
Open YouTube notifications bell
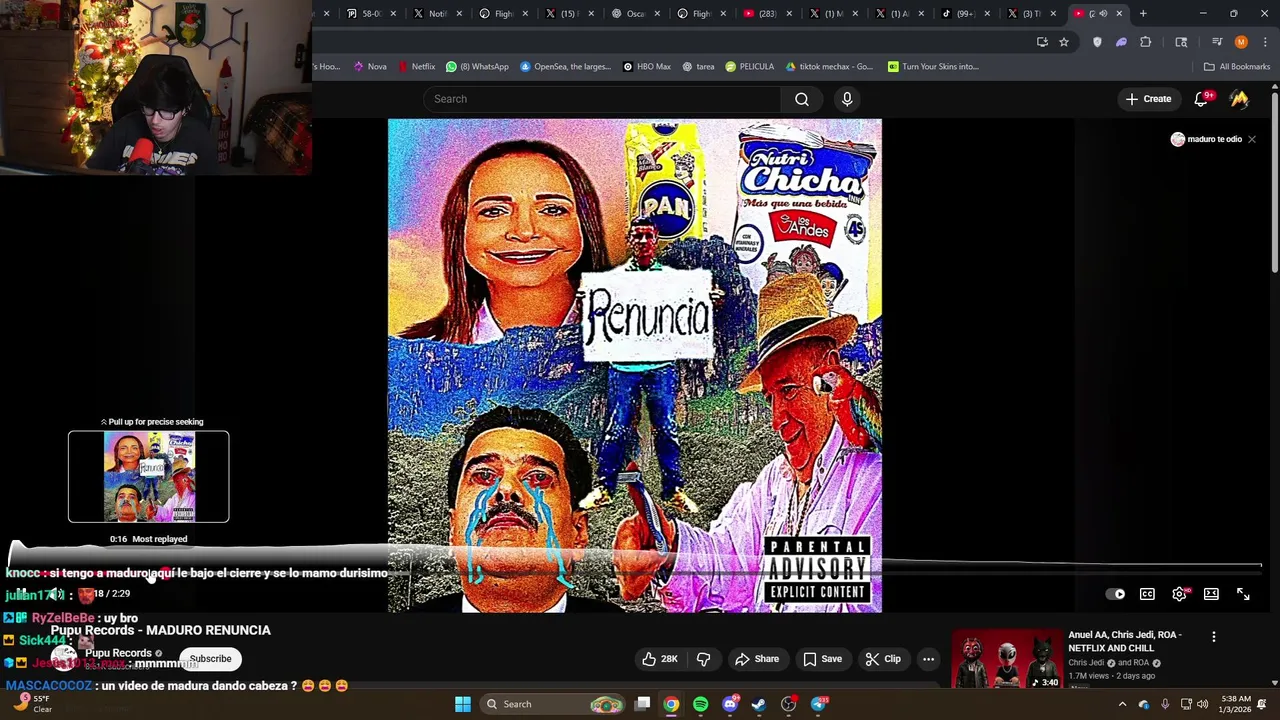click(1202, 99)
